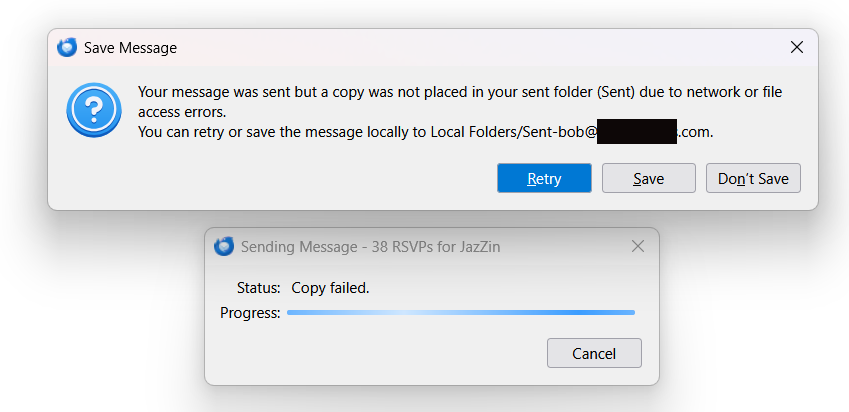
Task: Click the "Status:" label
Action: [258, 288]
